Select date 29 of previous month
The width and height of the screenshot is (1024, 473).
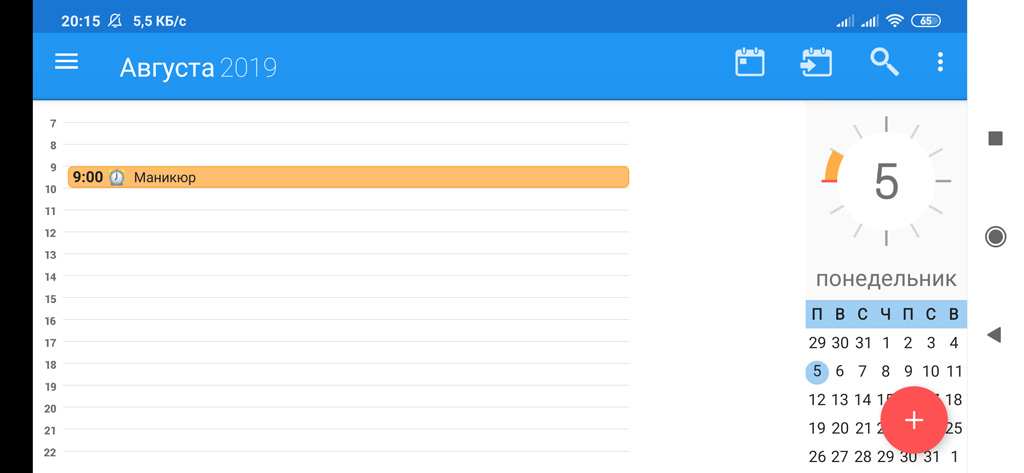coord(817,343)
